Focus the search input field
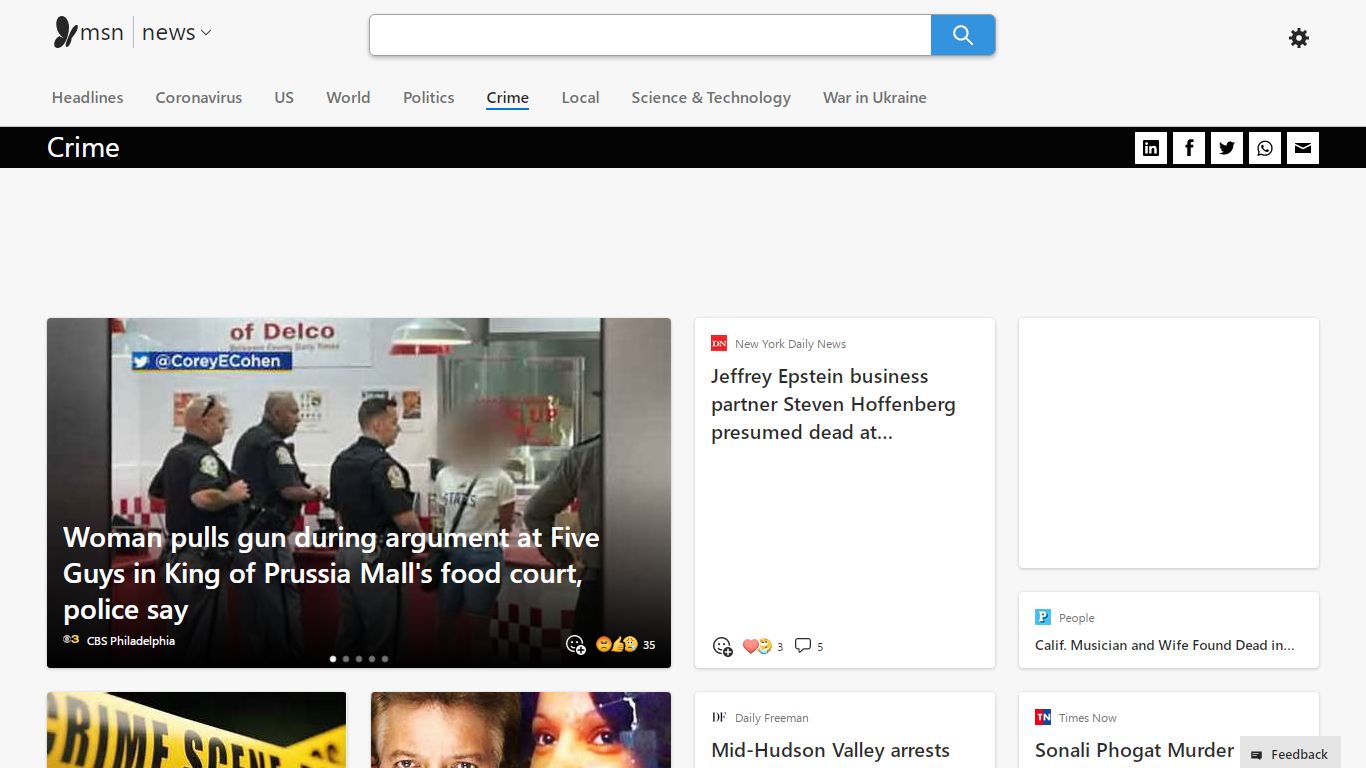 tap(650, 35)
